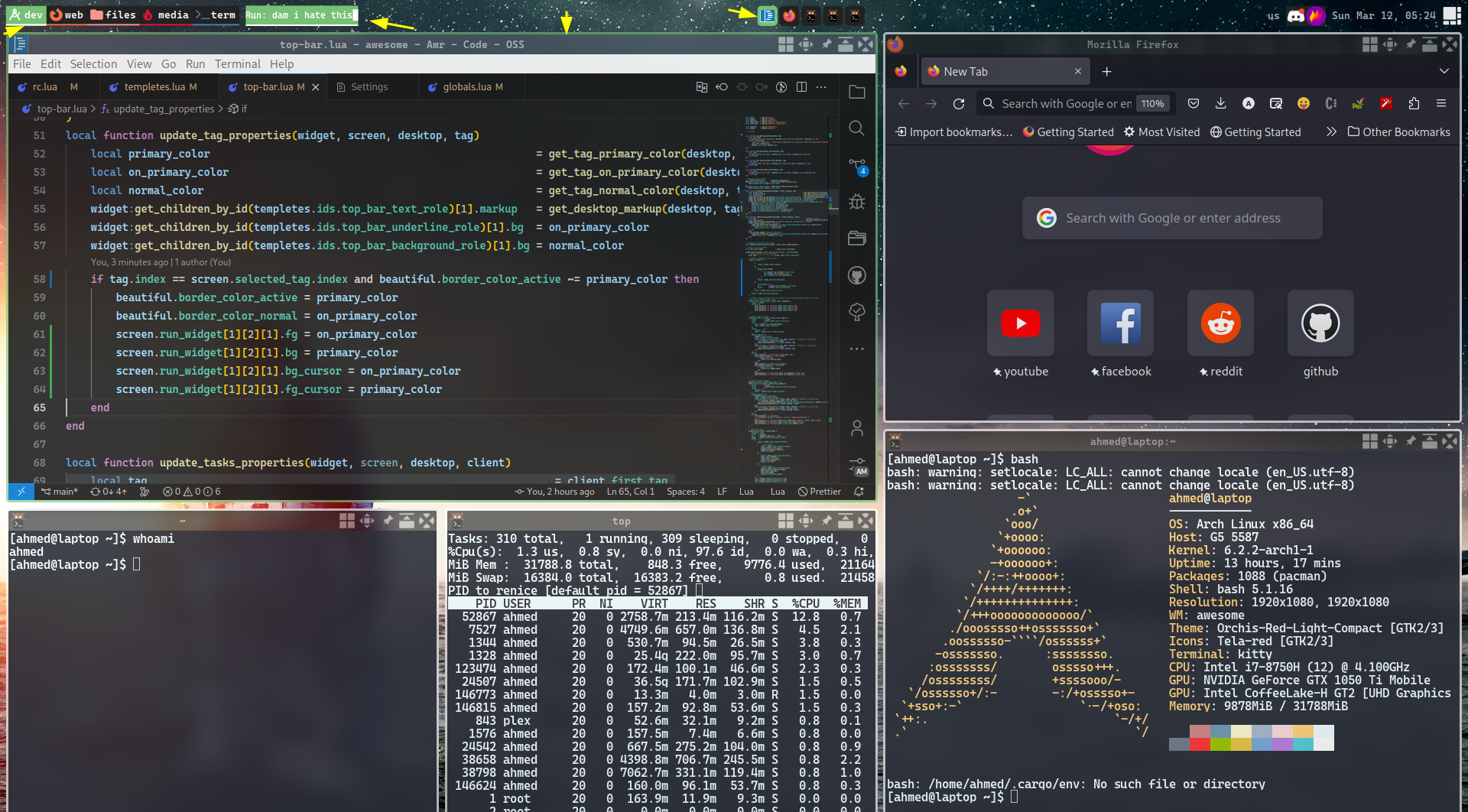Image resolution: width=1468 pixels, height=812 pixels.
Task: Toggle pin sticky on Code OSS titlebar
Action: click(826, 44)
